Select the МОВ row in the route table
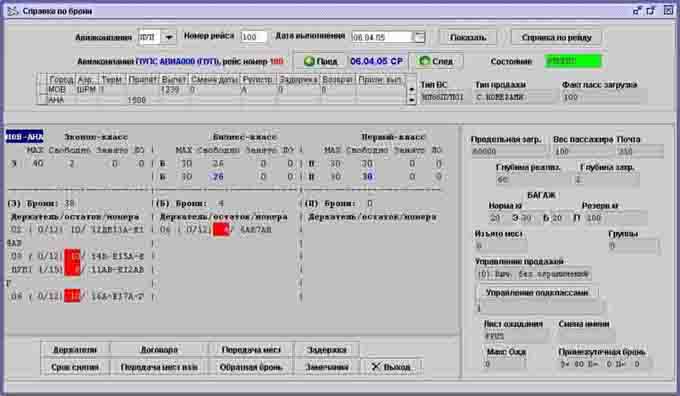 222,90
